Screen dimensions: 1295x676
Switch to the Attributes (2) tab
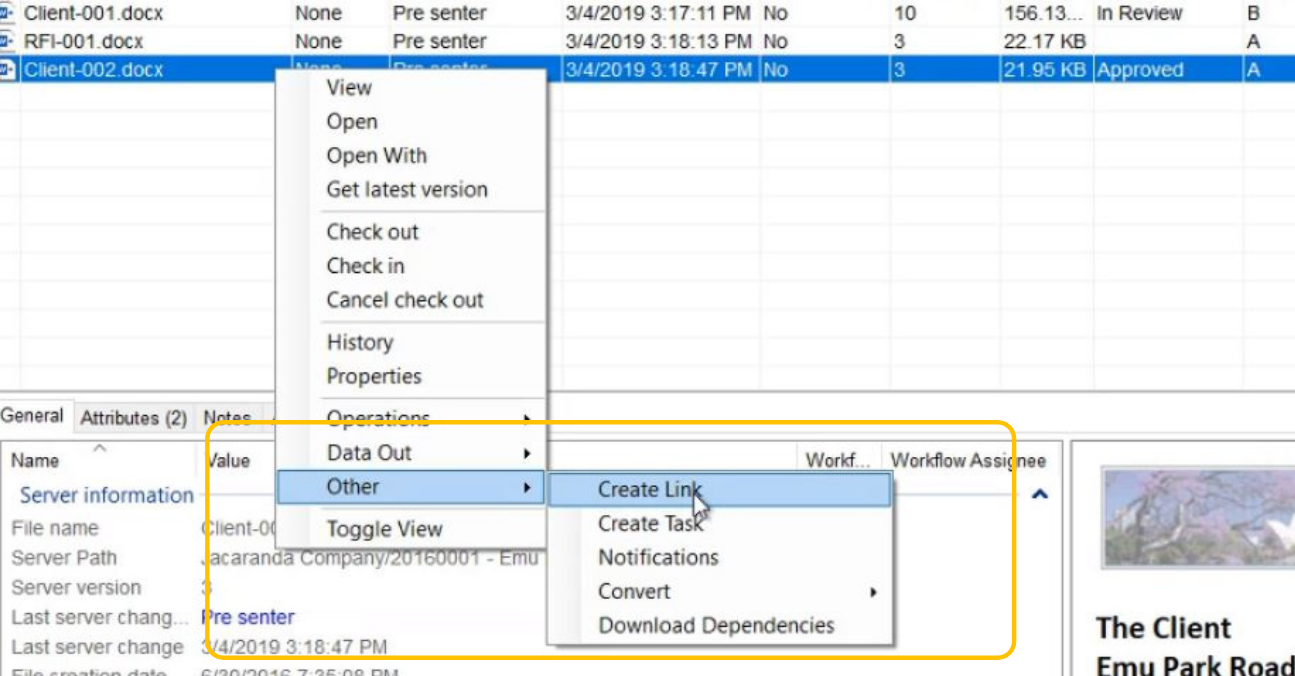(x=133, y=418)
